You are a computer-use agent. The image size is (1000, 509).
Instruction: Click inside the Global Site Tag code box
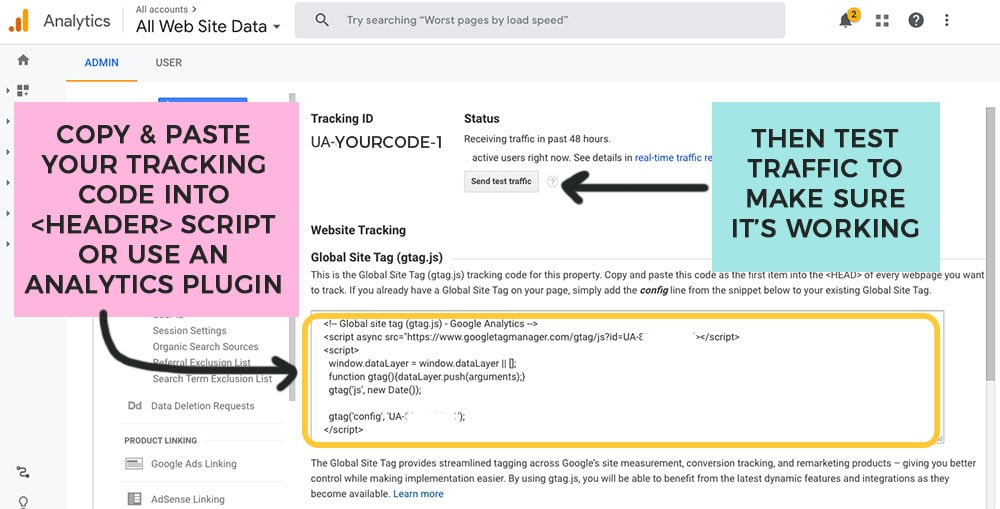(x=627, y=378)
